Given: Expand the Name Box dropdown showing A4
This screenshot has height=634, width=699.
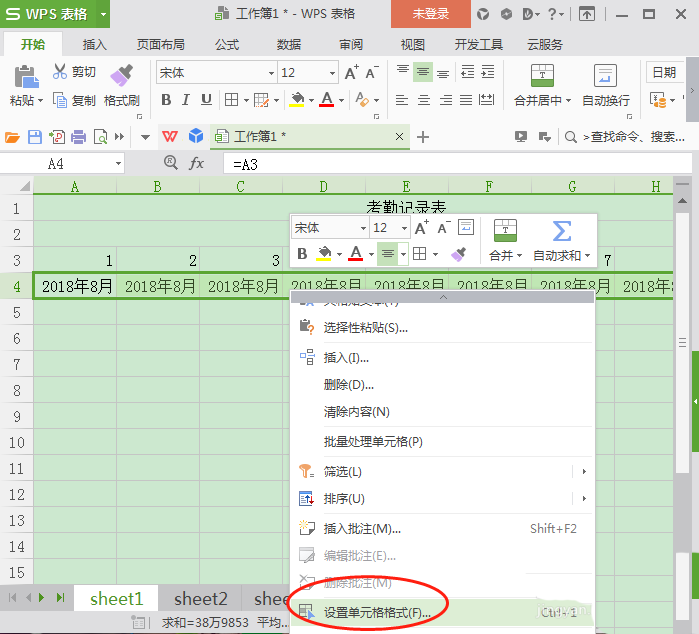Looking at the screenshot, I should pos(118,163).
